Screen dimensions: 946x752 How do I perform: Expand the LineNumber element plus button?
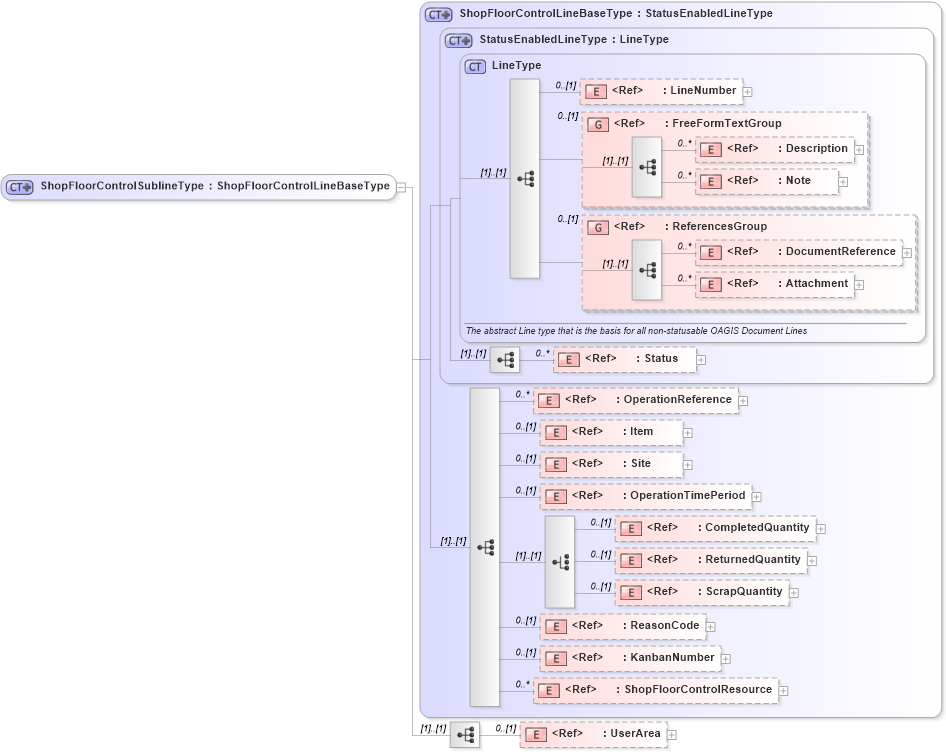[747, 90]
